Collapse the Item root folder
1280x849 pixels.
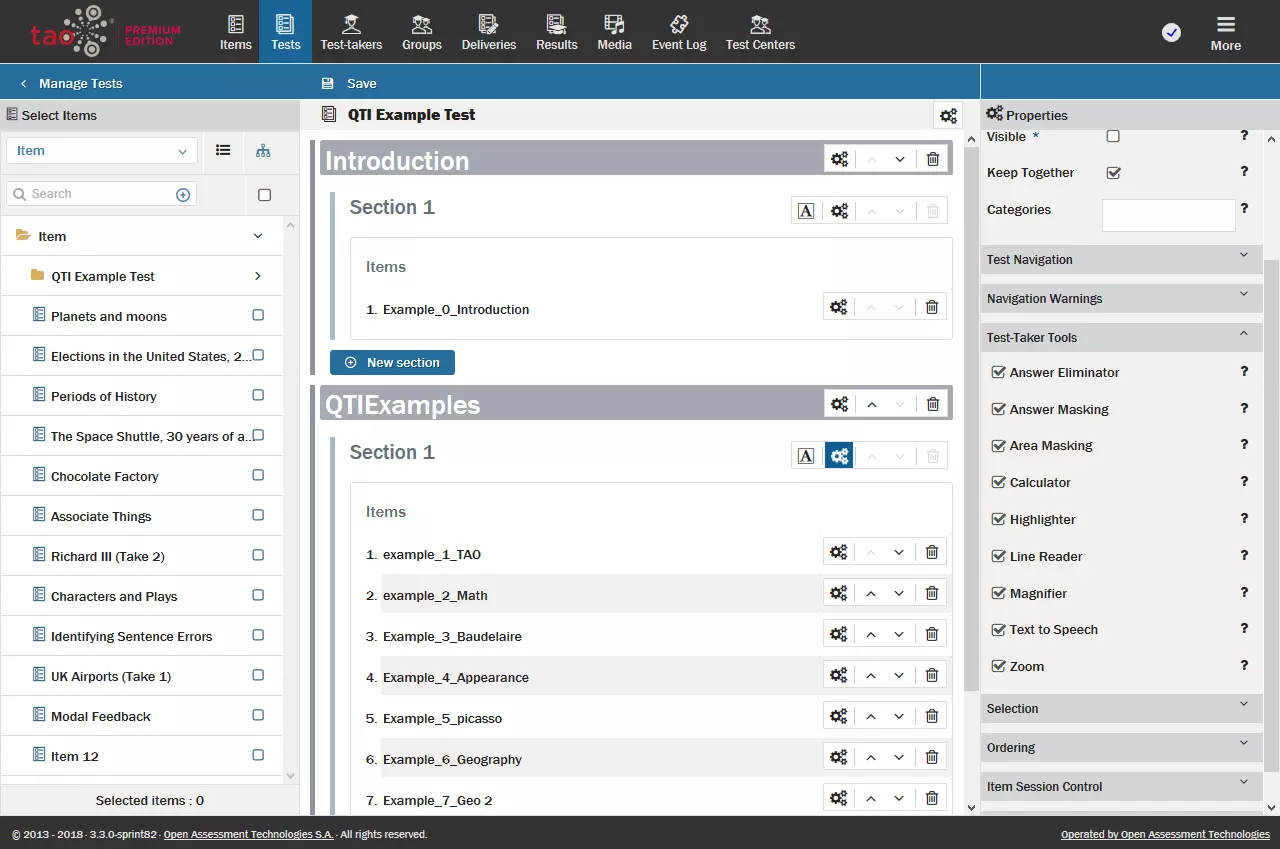[258, 236]
